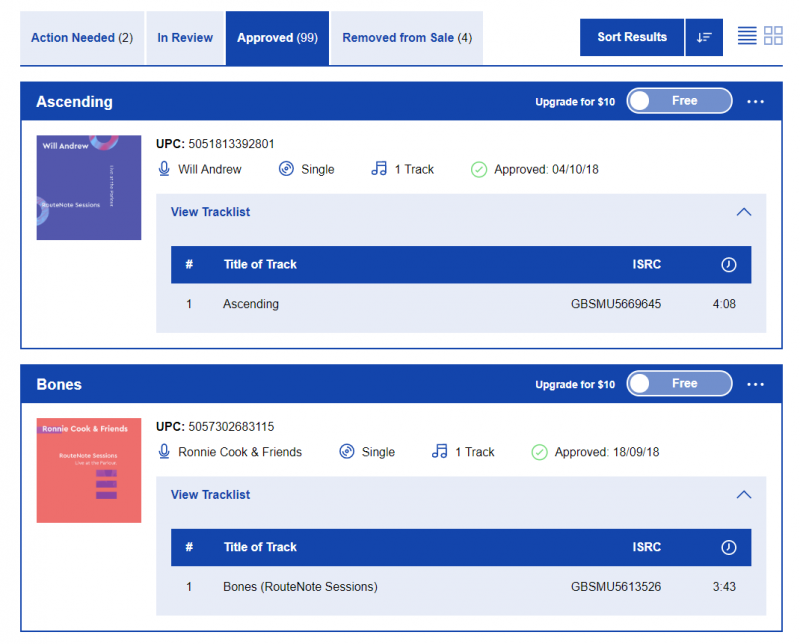Click the Will Andrew album artwork thumbnail
Screen dimensions: 800x644
tap(88, 187)
